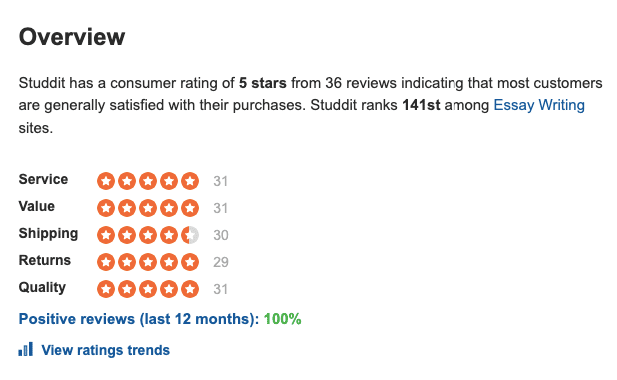Click the first star in Shipping row

pos(106,235)
